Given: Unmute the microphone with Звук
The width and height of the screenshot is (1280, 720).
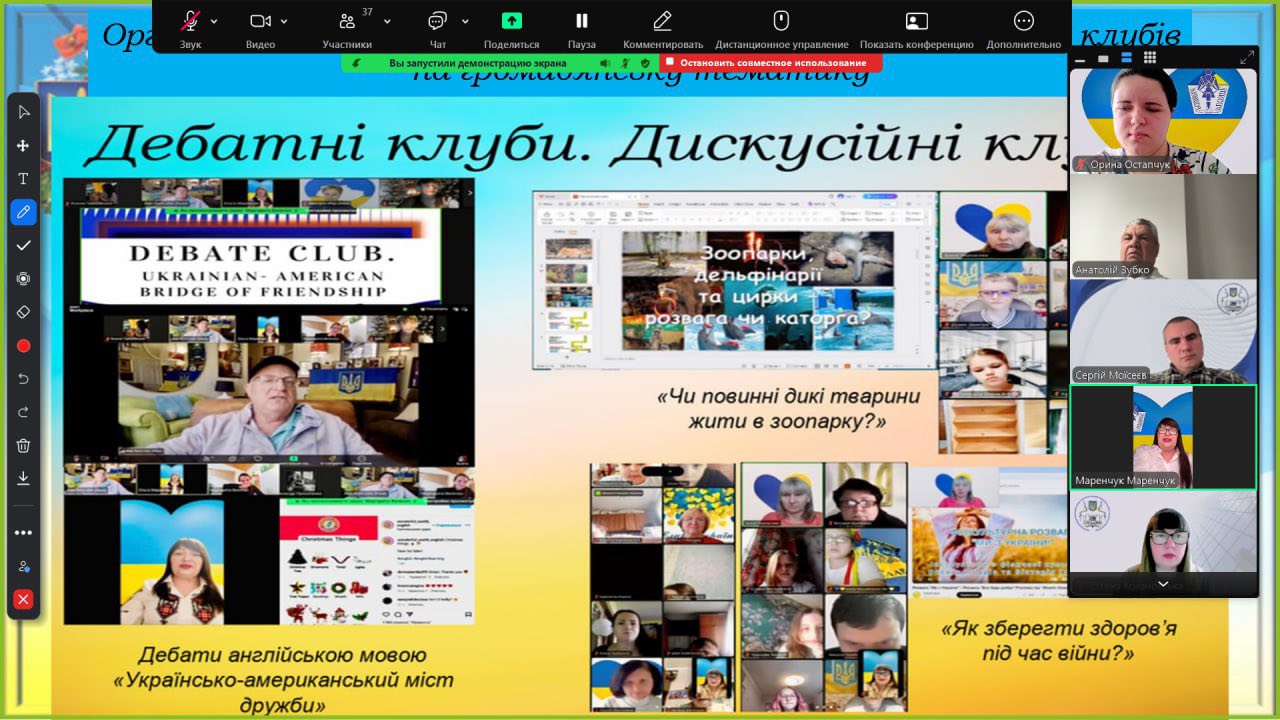Looking at the screenshot, I should [190, 28].
